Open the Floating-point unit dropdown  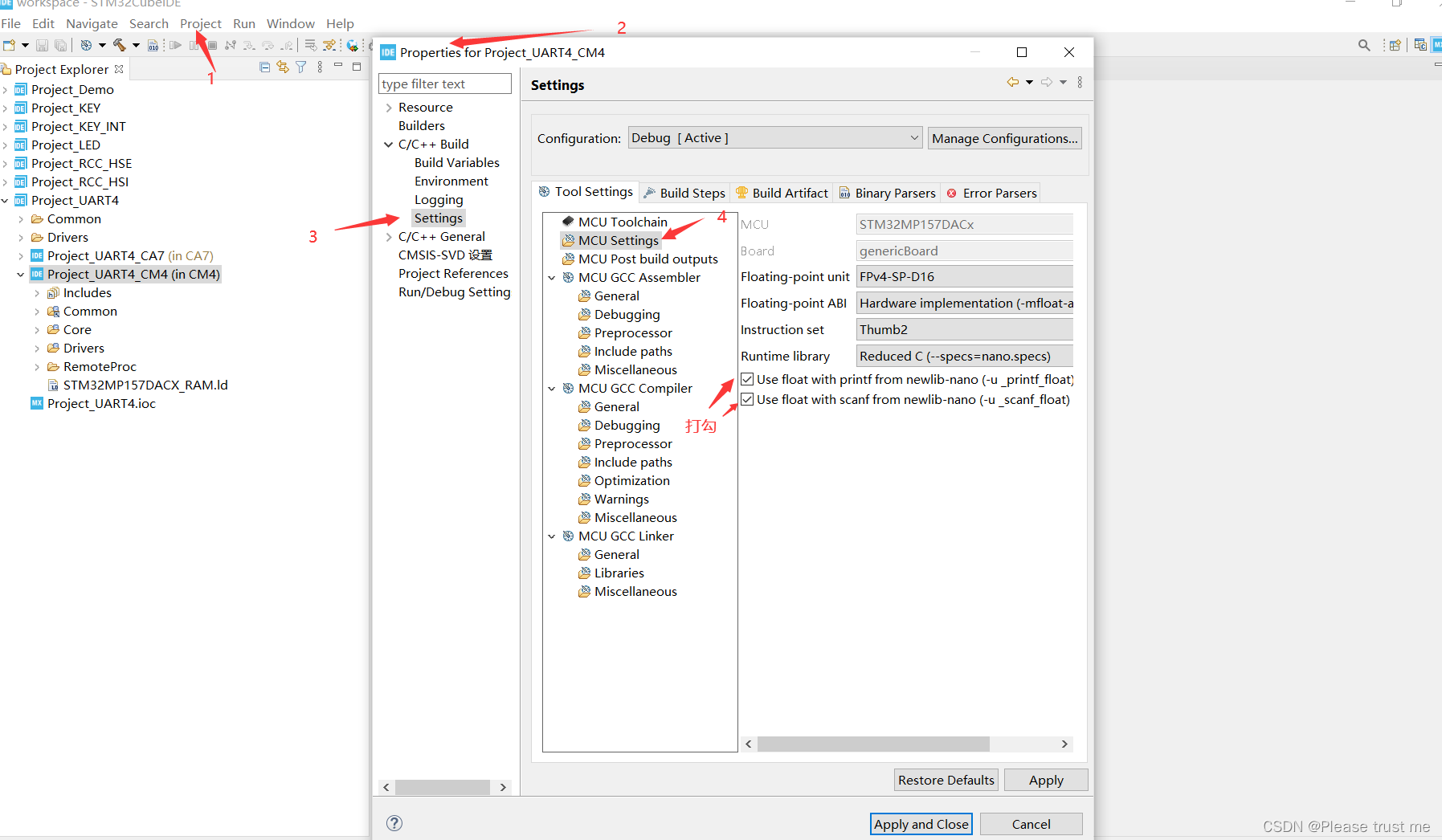965,276
